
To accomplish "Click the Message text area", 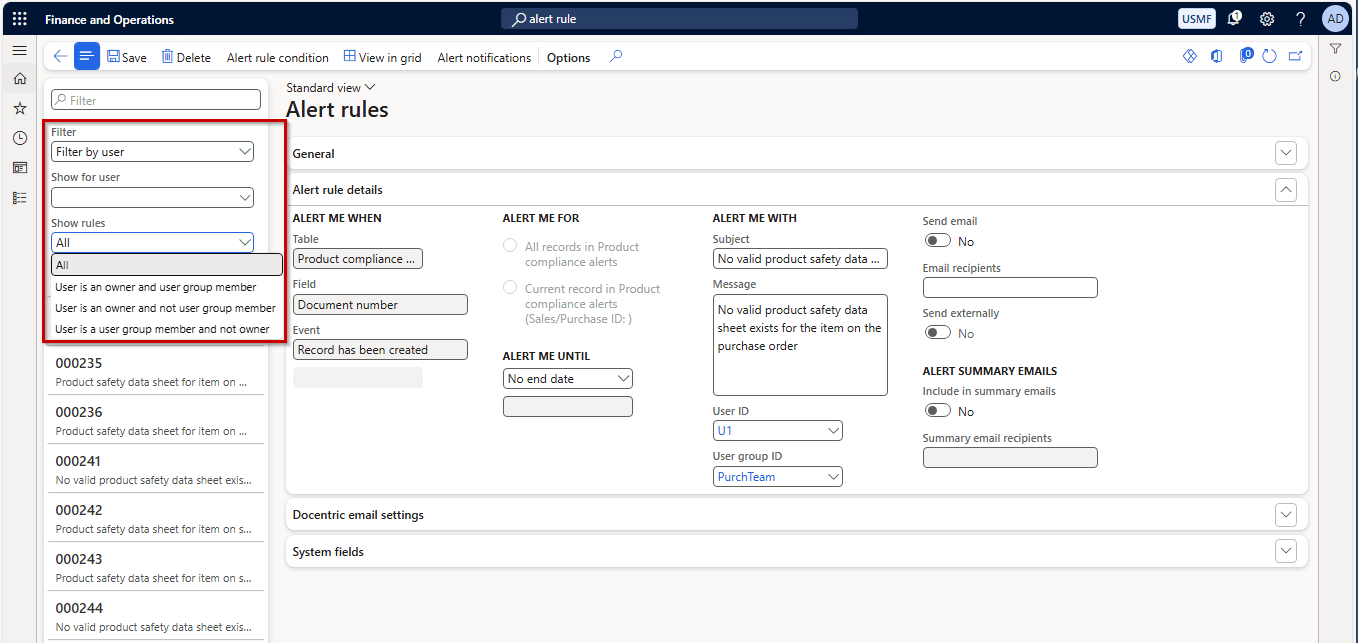I will pyautogui.click(x=800, y=346).
